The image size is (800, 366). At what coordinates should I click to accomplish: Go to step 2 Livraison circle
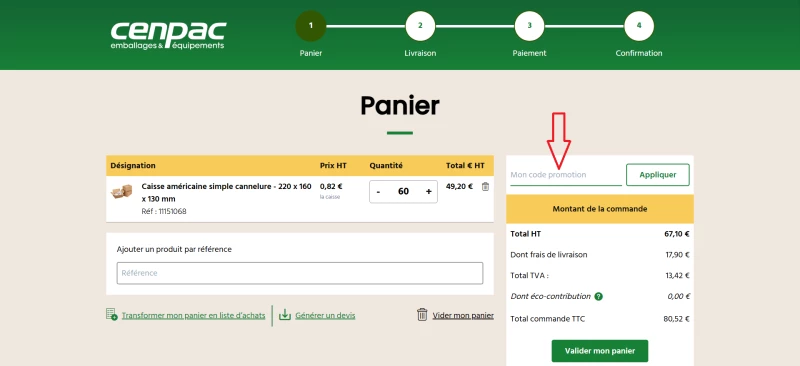420,26
